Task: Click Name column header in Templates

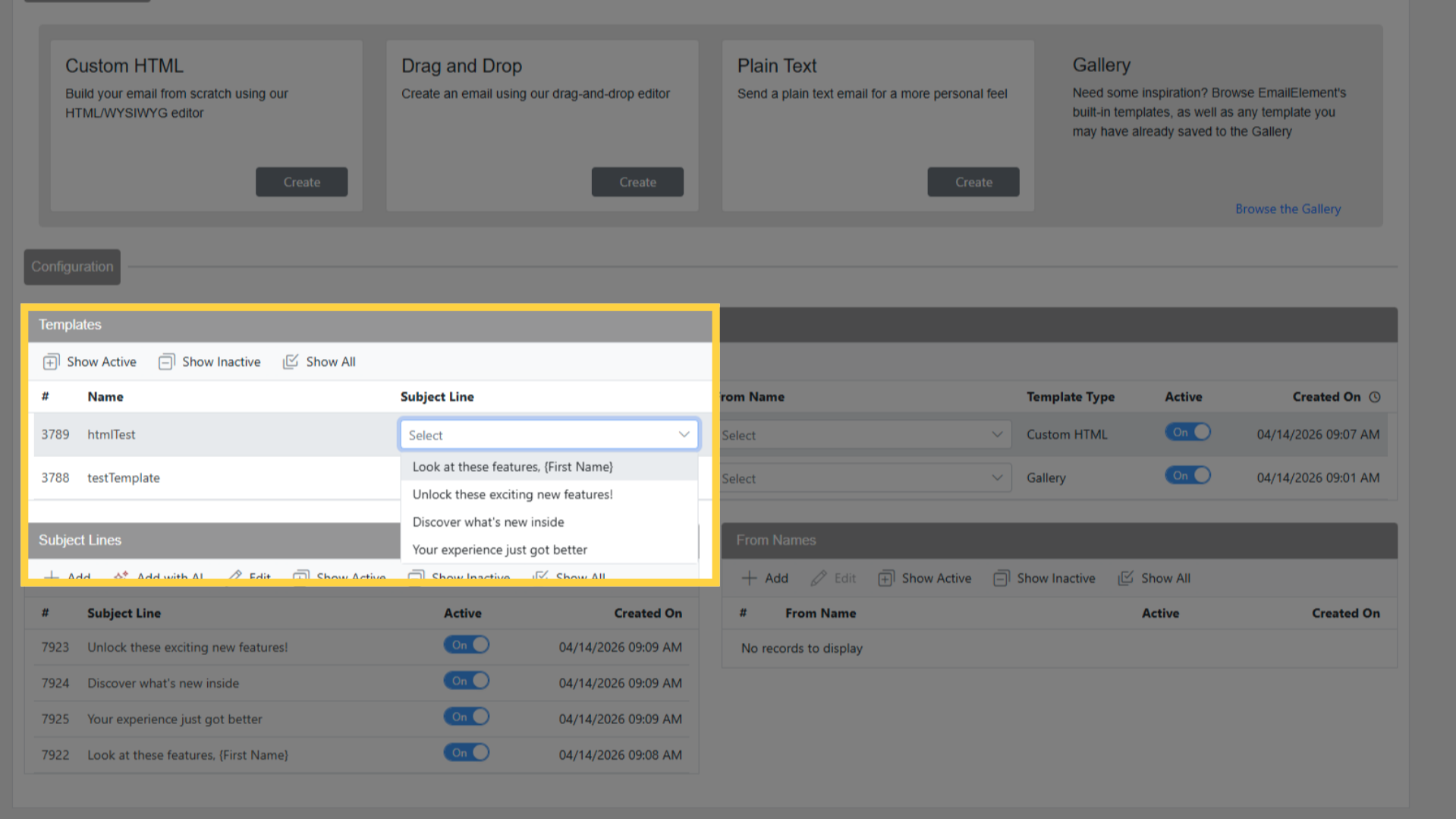Action: pyautogui.click(x=105, y=397)
